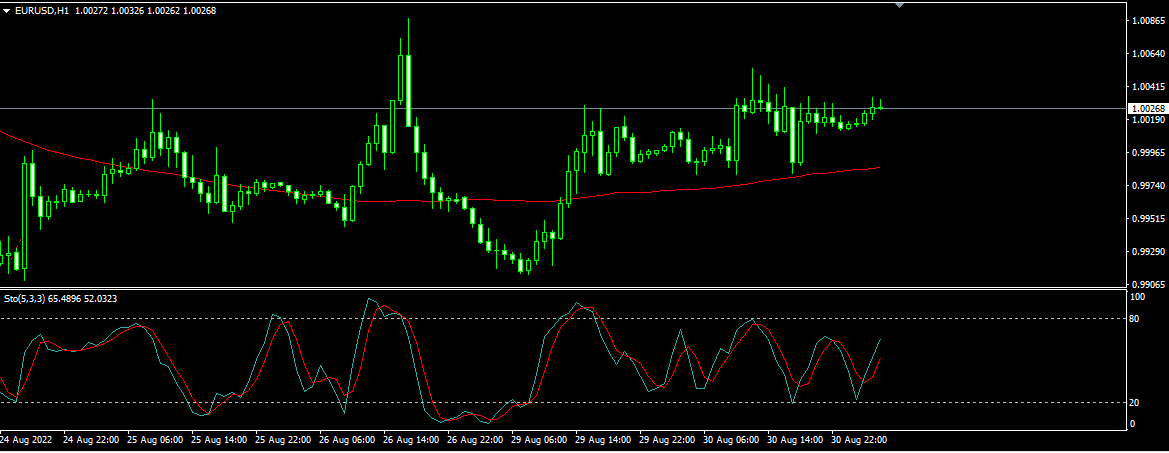Click time label 24 Aug 22:00

coord(91,440)
